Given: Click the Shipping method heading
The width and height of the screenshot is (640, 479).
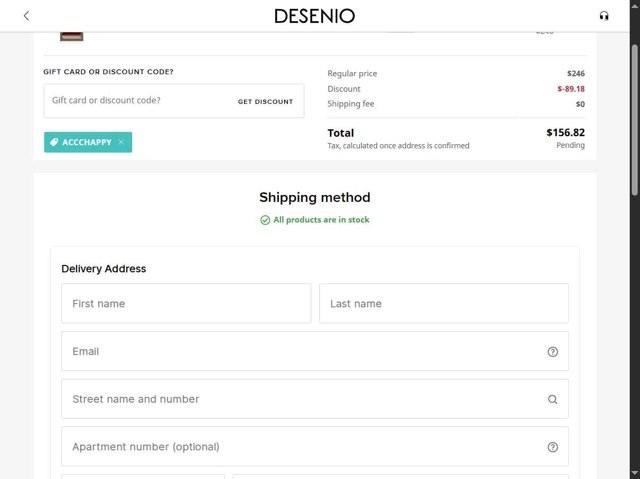Looking at the screenshot, I should pyautogui.click(x=315, y=197).
